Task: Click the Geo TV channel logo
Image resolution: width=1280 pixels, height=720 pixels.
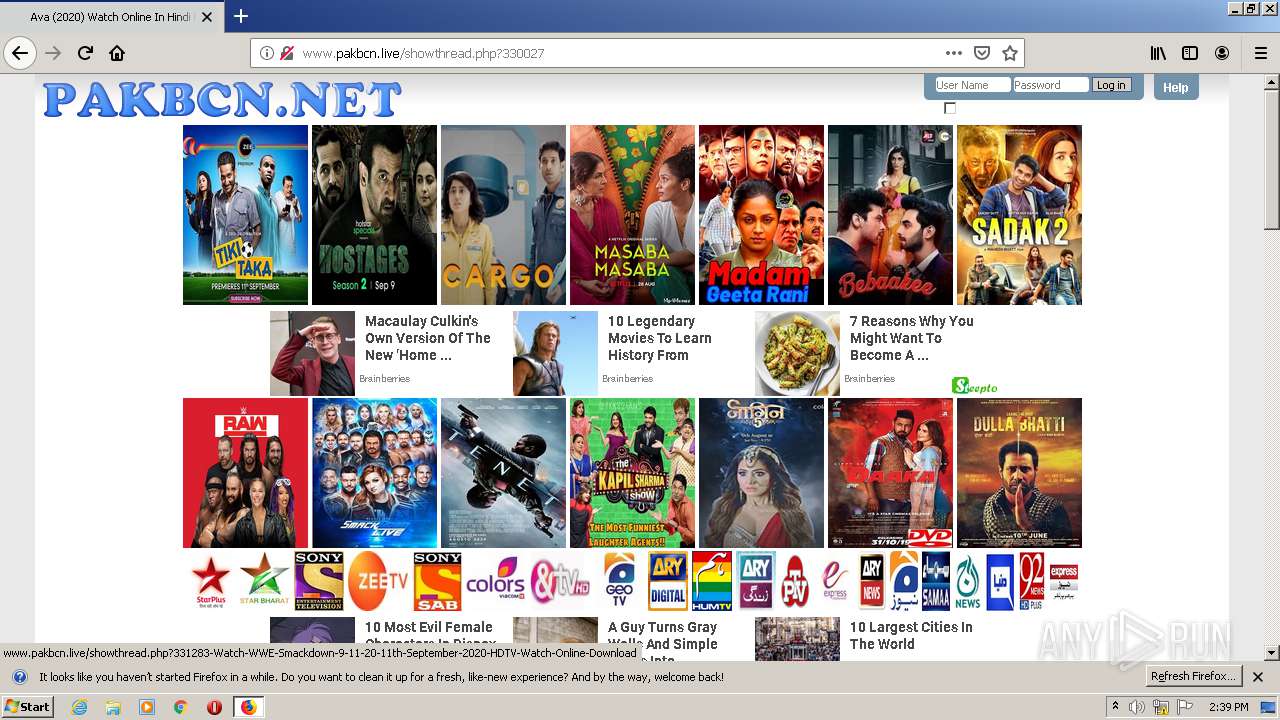Action: (620, 581)
